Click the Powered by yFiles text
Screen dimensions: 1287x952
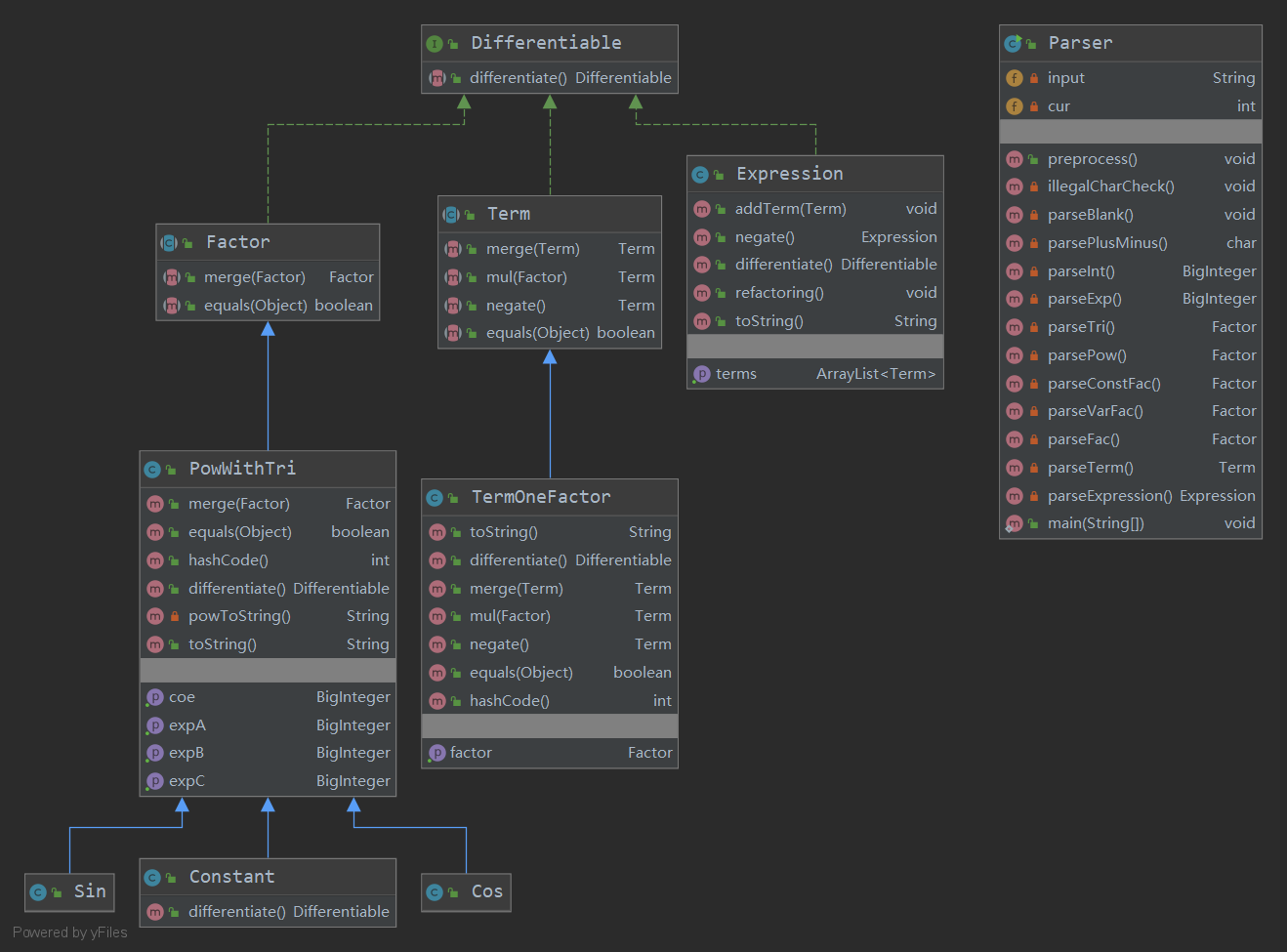point(70,932)
